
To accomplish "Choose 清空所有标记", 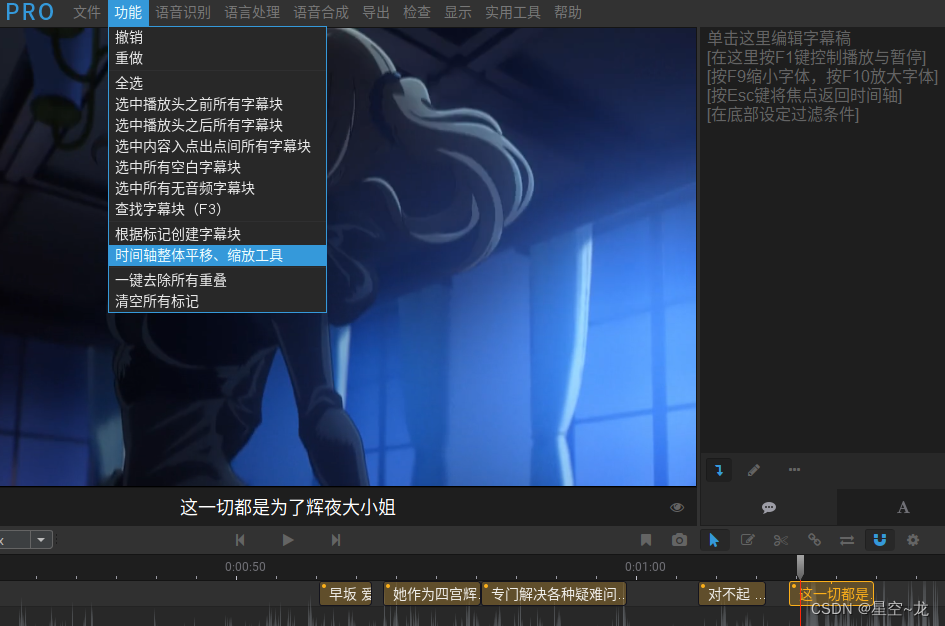I will point(217,301).
